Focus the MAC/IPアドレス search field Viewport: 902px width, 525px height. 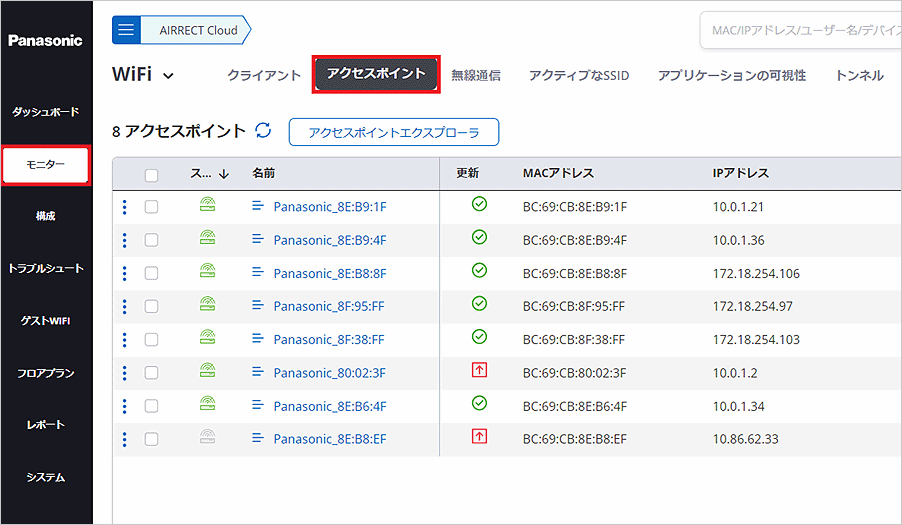801,30
